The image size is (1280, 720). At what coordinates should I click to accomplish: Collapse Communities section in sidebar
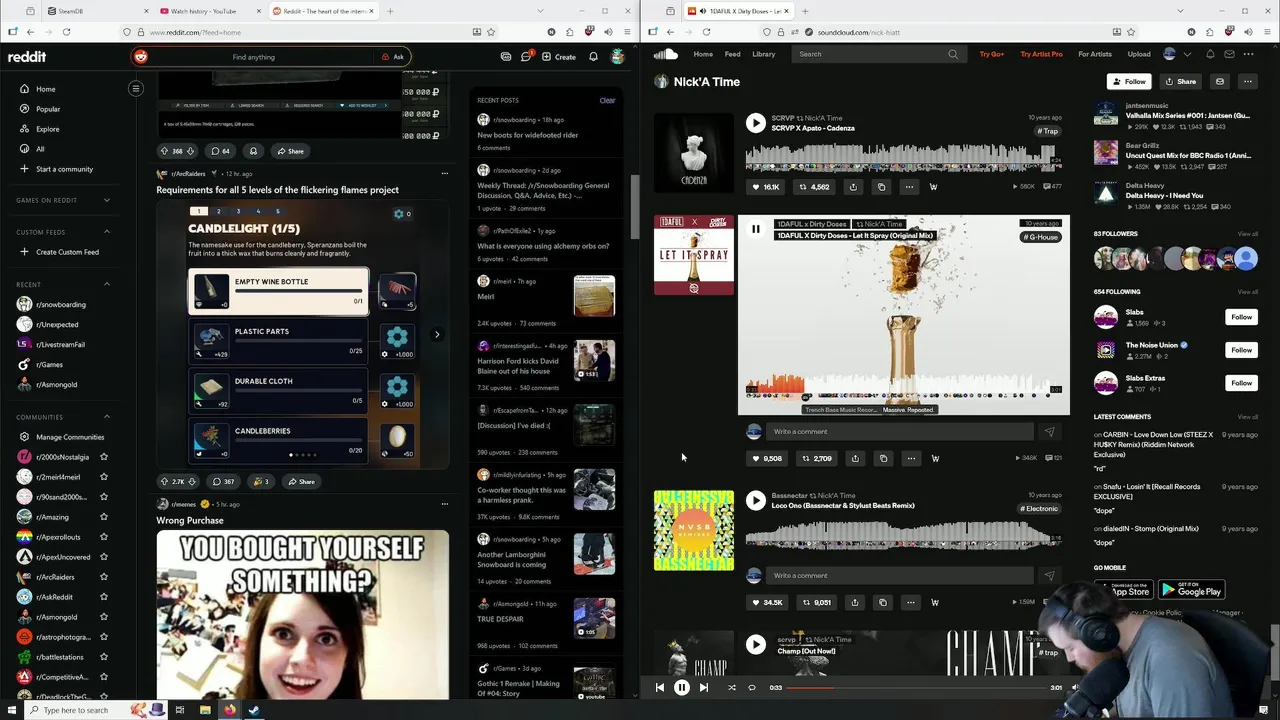coord(107,417)
